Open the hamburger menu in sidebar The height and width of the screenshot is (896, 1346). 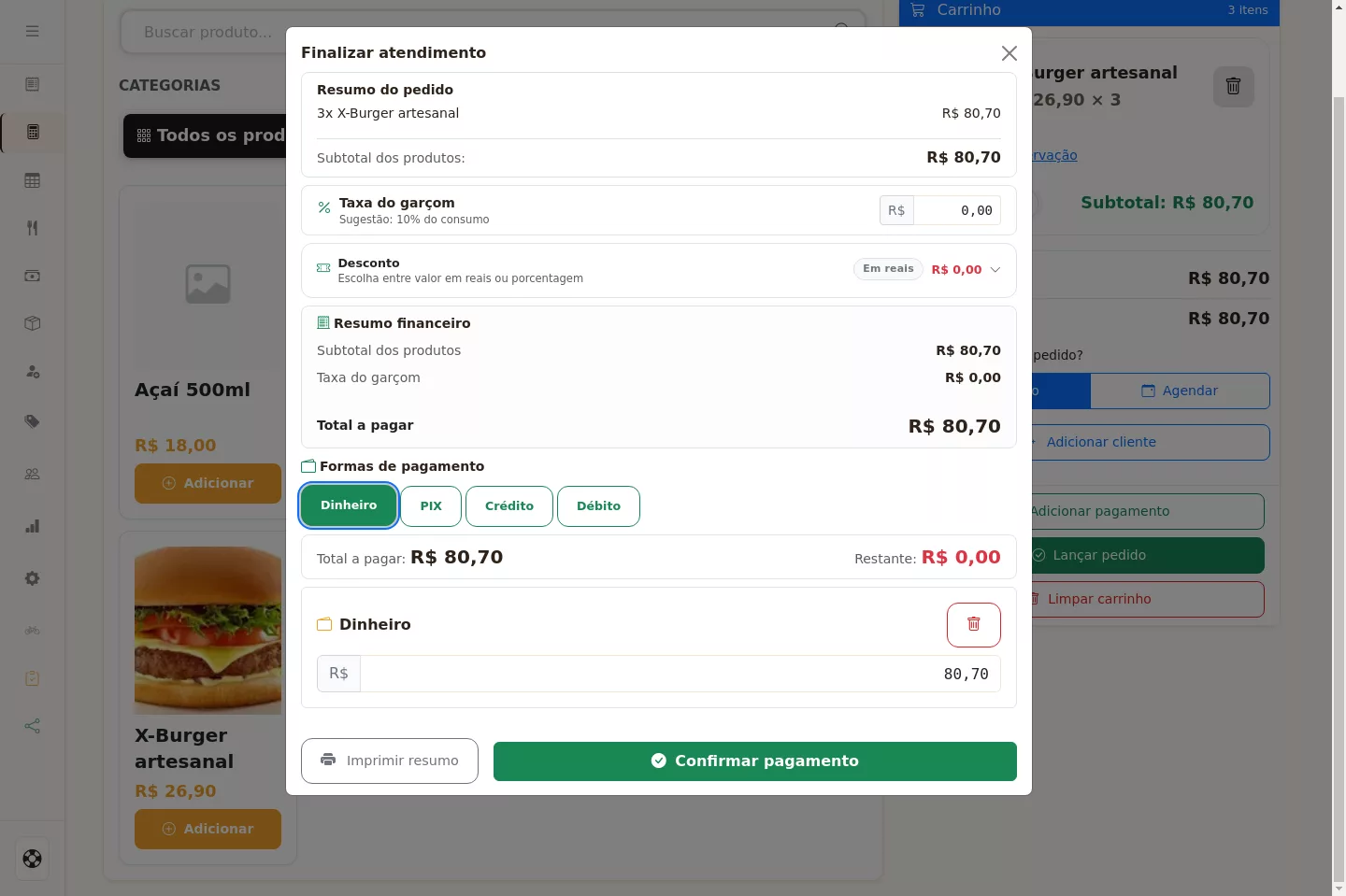click(33, 31)
